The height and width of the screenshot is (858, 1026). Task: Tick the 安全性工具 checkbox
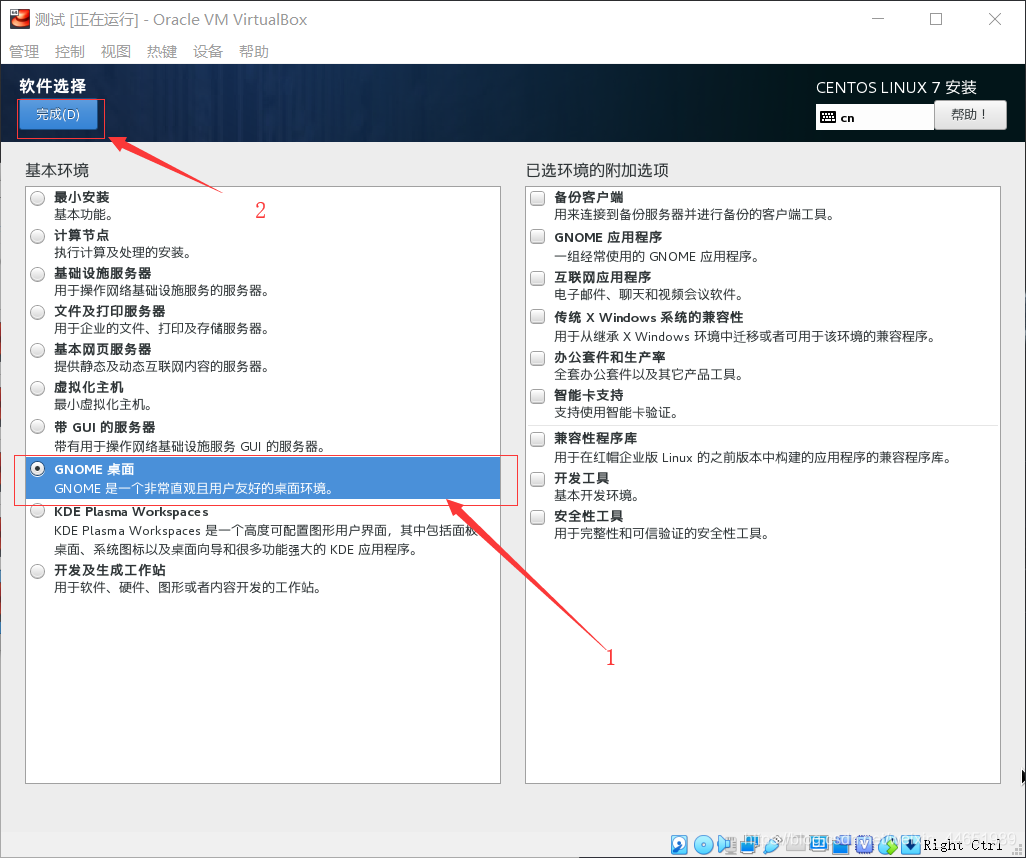pyautogui.click(x=538, y=517)
